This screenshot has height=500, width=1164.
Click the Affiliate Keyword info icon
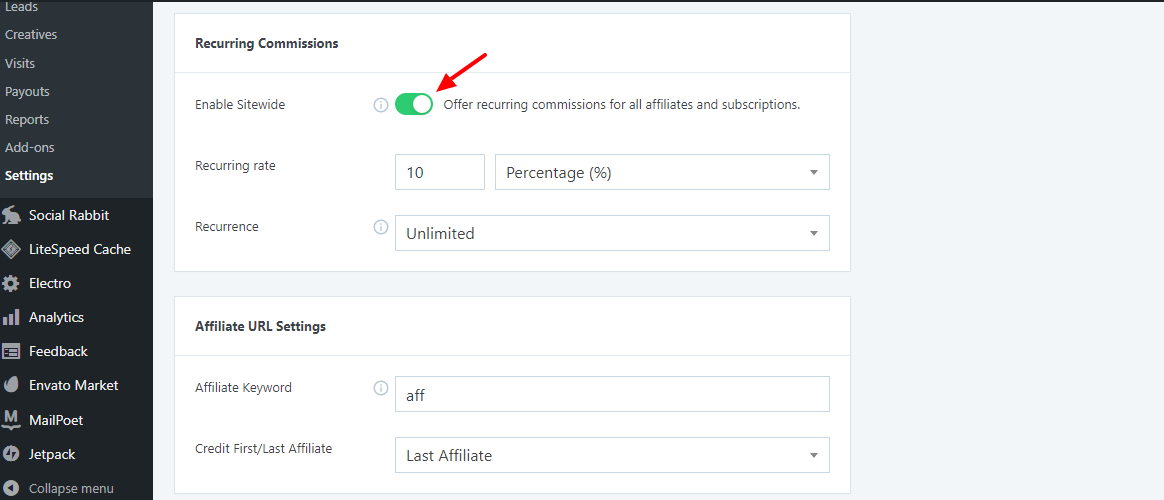tap(380, 388)
